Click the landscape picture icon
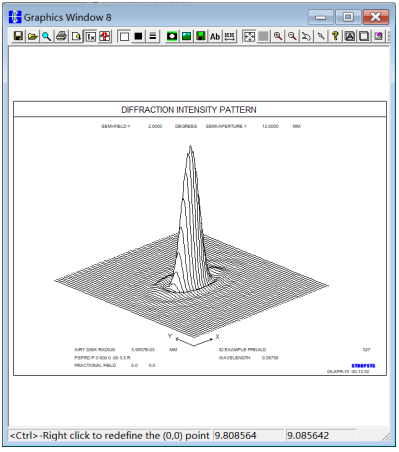 coord(186,36)
